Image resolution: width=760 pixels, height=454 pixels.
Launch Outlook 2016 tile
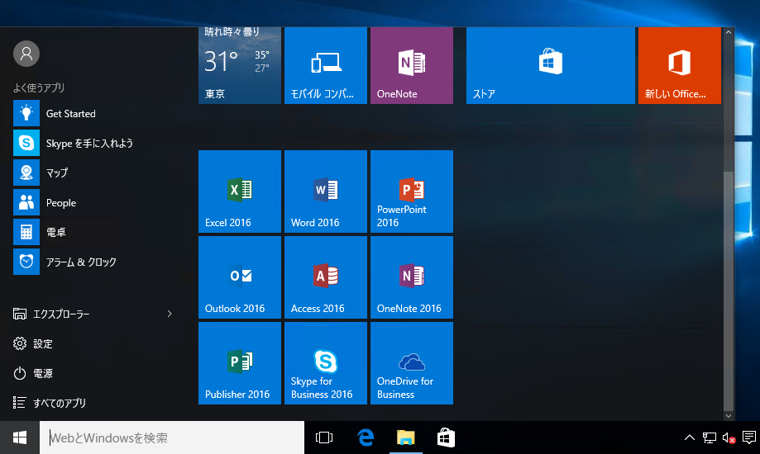pyautogui.click(x=239, y=277)
